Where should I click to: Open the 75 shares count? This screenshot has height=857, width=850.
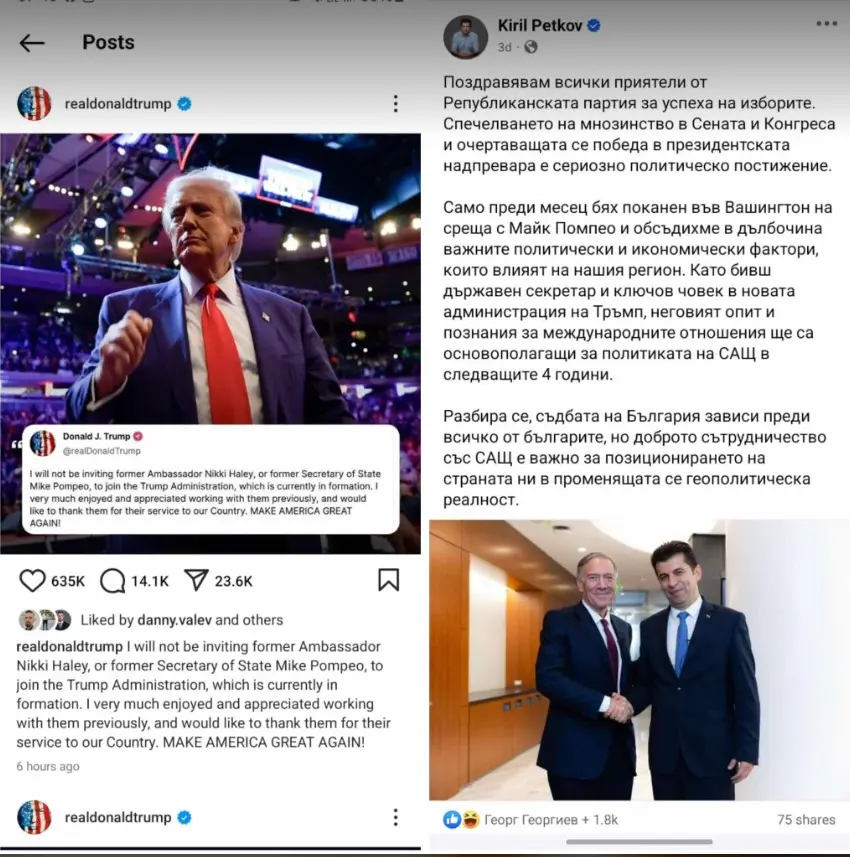pyautogui.click(x=806, y=819)
